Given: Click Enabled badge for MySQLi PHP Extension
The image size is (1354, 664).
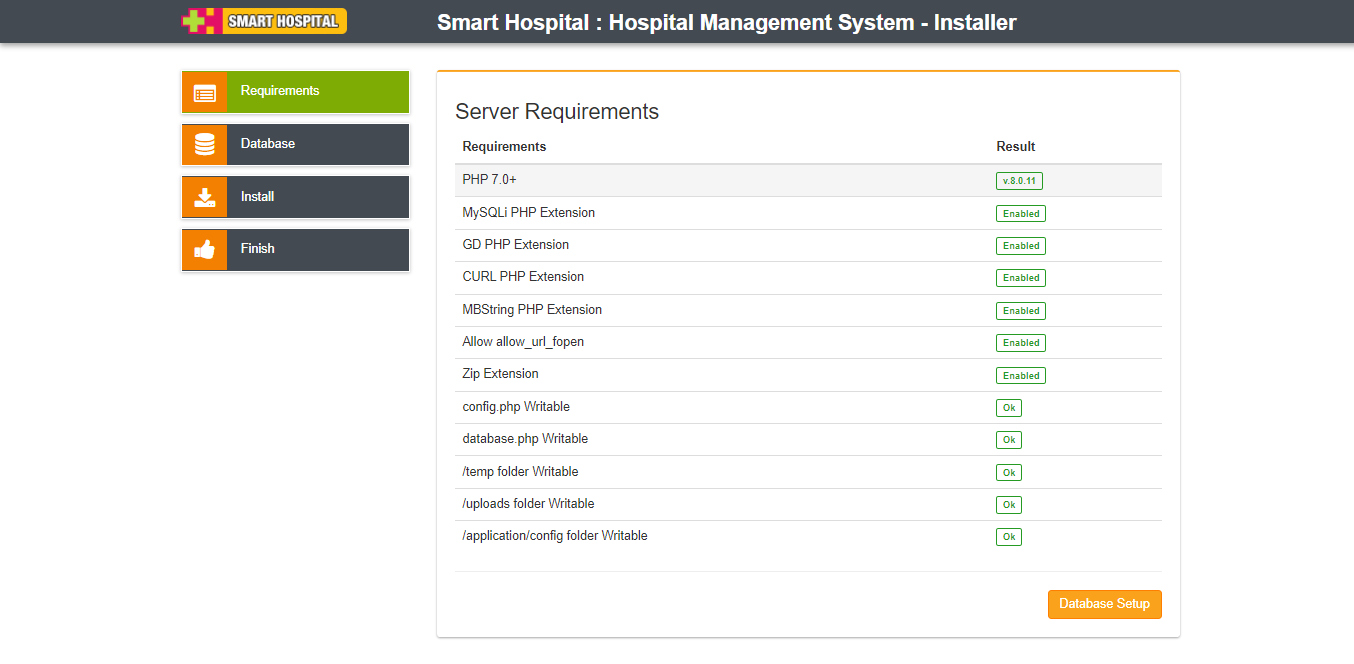Looking at the screenshot, I should click(1021, 213).
